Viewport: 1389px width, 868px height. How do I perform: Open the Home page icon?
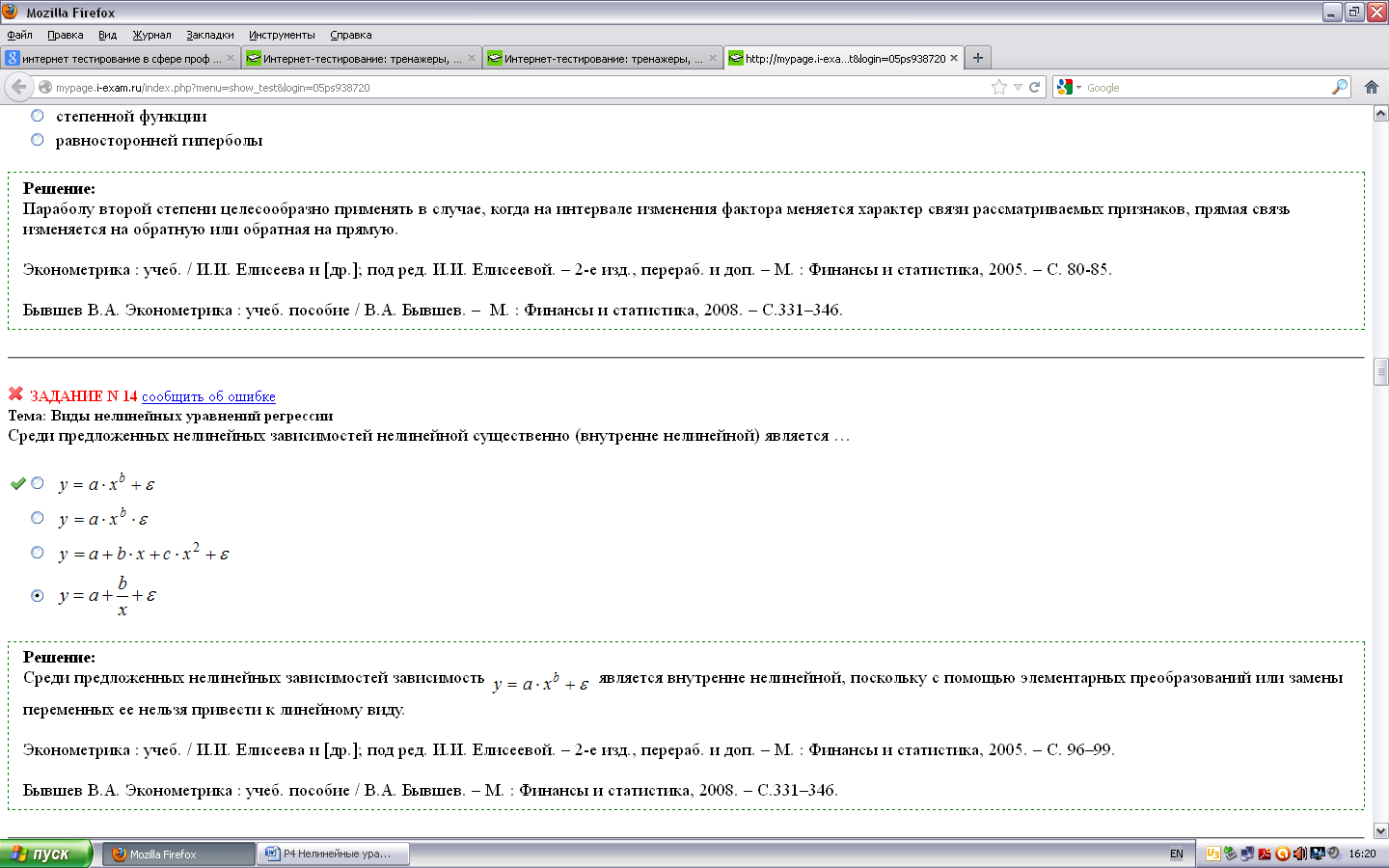click(1371, 87)
